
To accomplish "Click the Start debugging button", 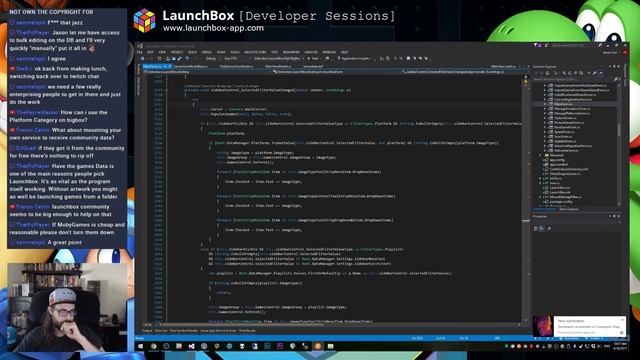I will [x=313, y=58].
